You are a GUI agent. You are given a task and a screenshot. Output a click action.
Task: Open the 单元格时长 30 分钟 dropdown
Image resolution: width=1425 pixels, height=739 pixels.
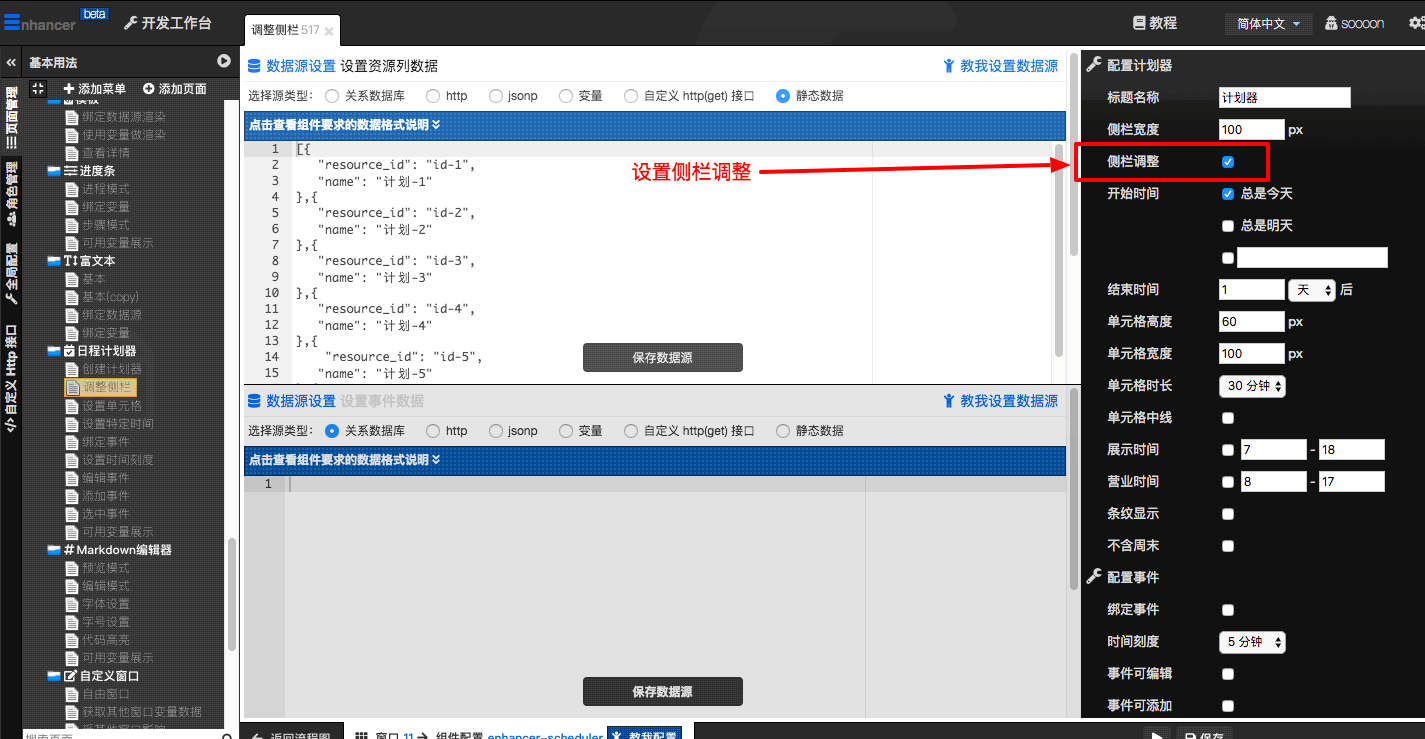coord(1252,386)
